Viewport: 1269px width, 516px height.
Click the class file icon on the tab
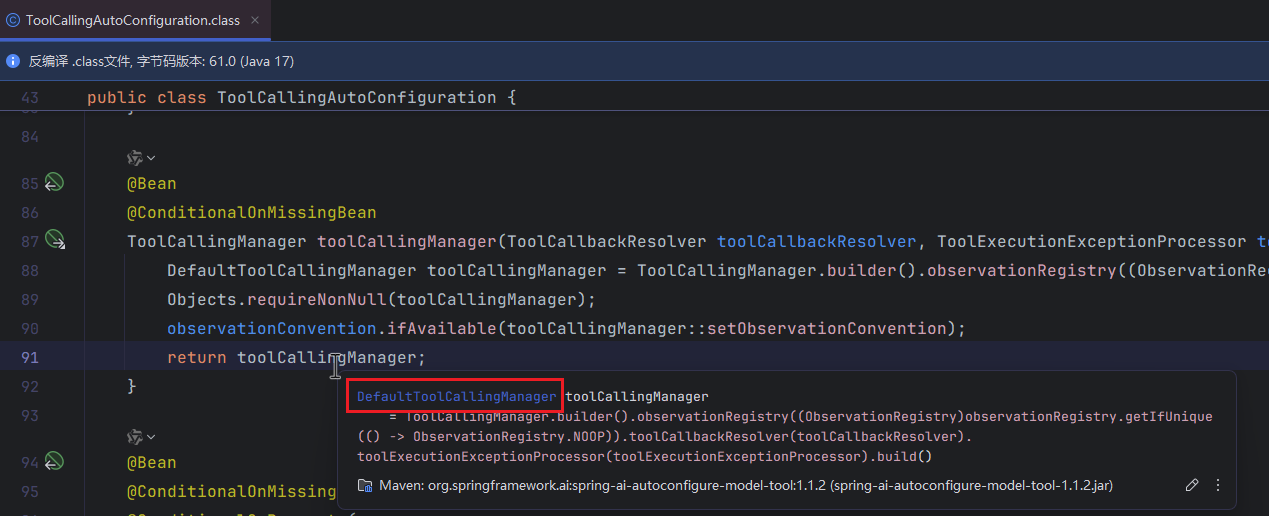point(13,20)
